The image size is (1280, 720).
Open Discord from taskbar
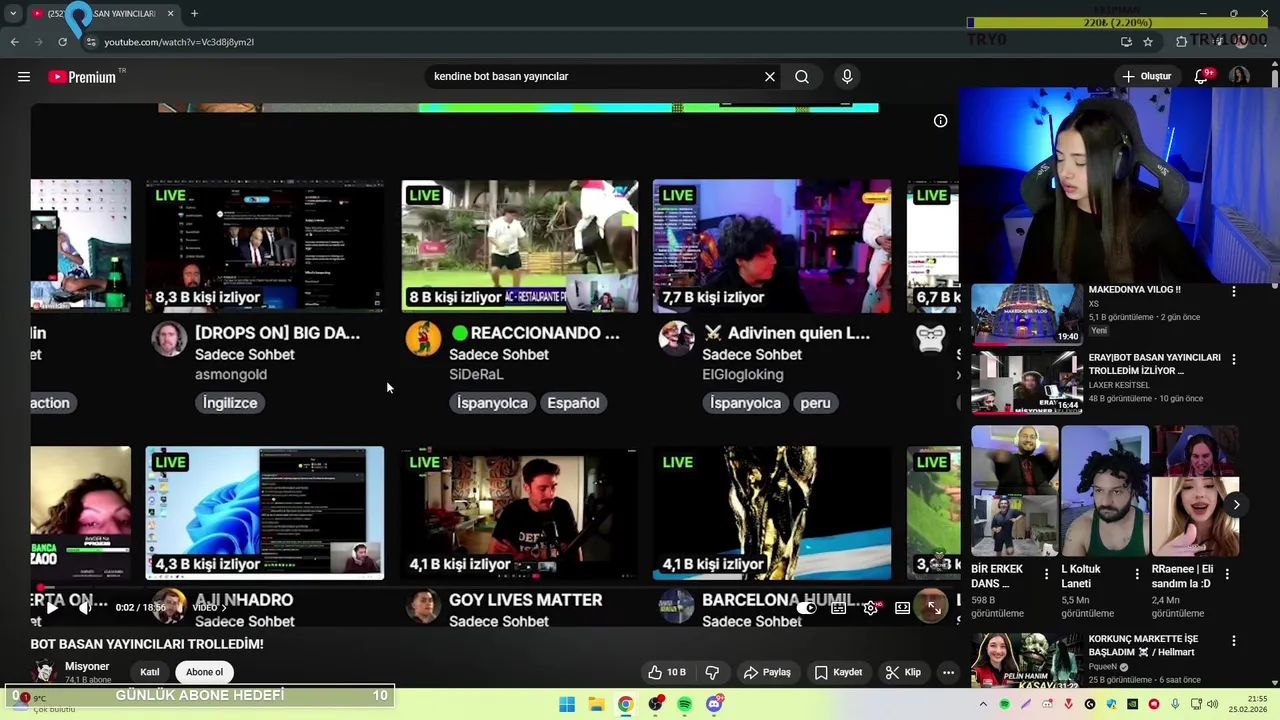pos(714,705)
